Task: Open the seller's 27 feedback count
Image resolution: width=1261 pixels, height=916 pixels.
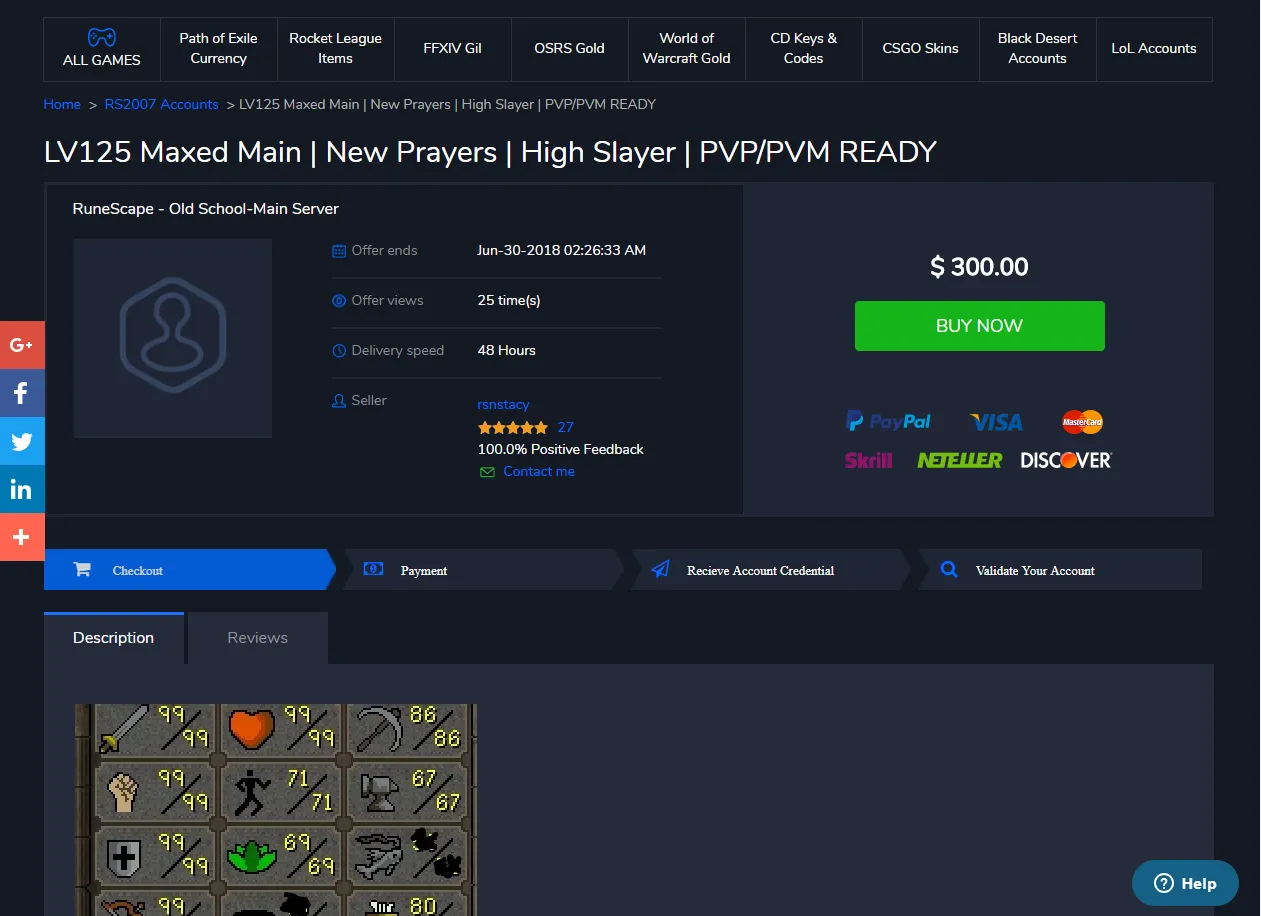Action: click(x=566, y=427)
